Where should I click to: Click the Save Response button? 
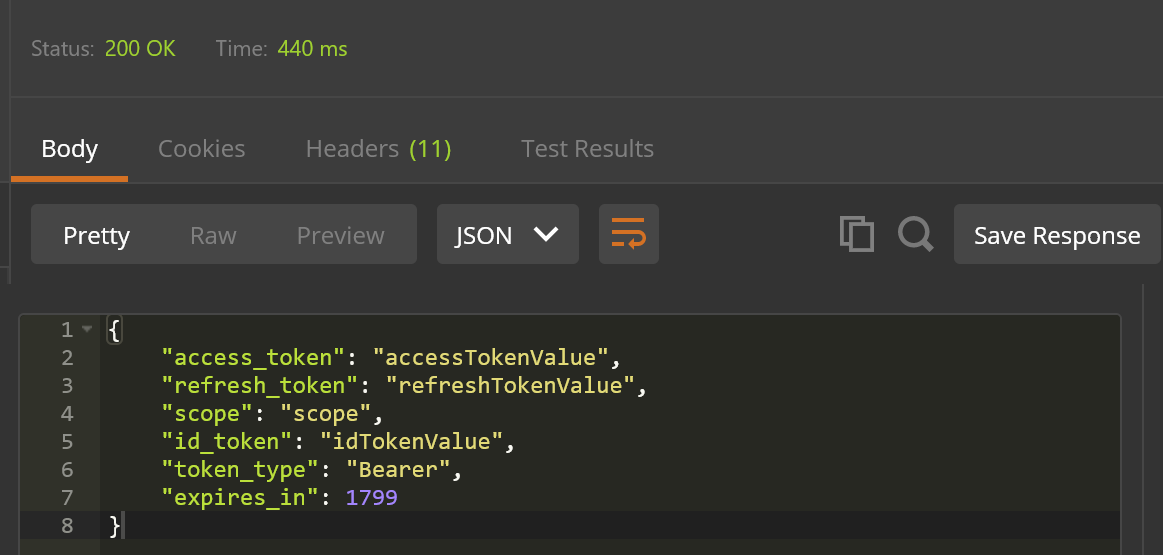point(1057,235)
